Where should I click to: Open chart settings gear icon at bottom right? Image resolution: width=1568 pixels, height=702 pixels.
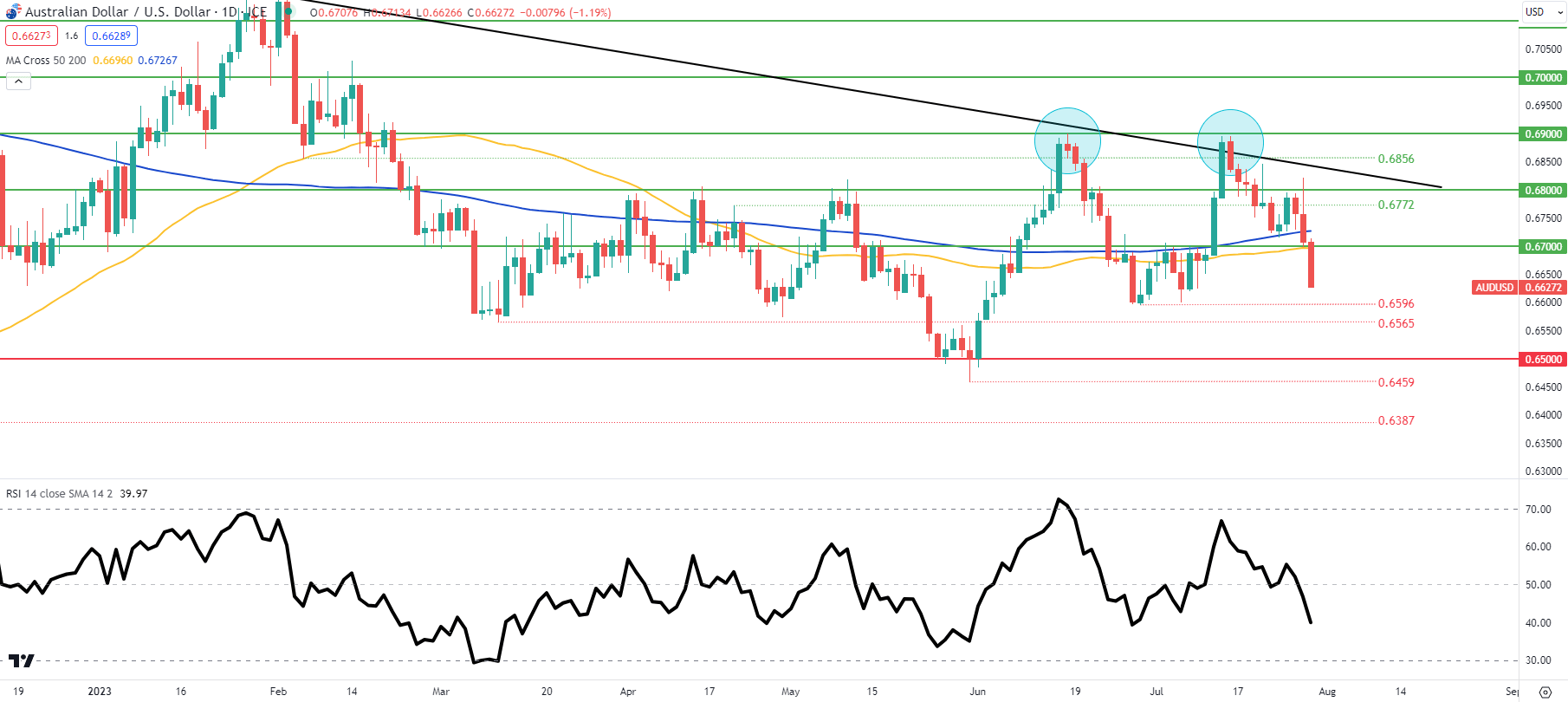tap(1545, 692)
